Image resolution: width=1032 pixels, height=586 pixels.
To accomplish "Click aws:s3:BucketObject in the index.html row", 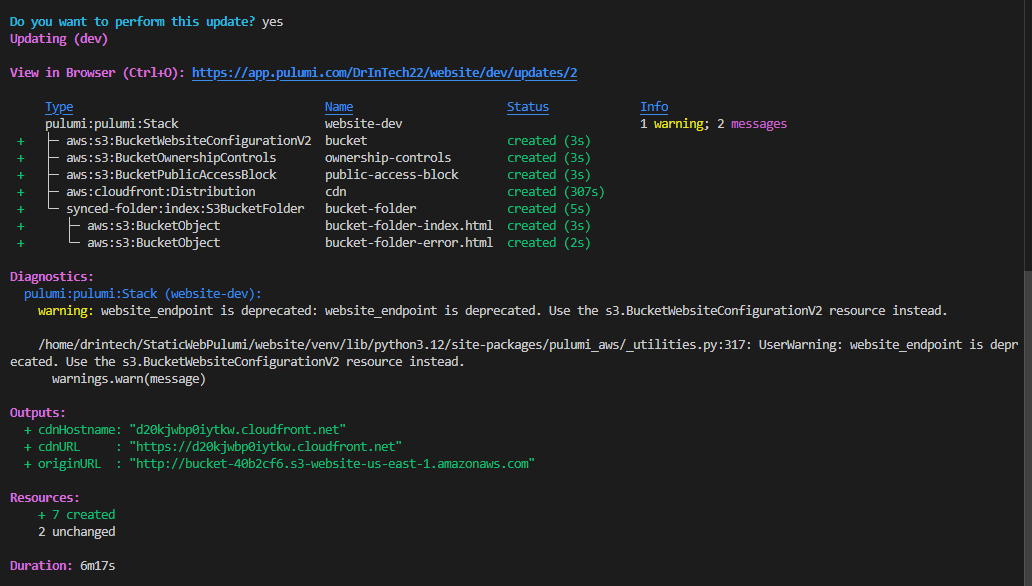I will (153, 226).
